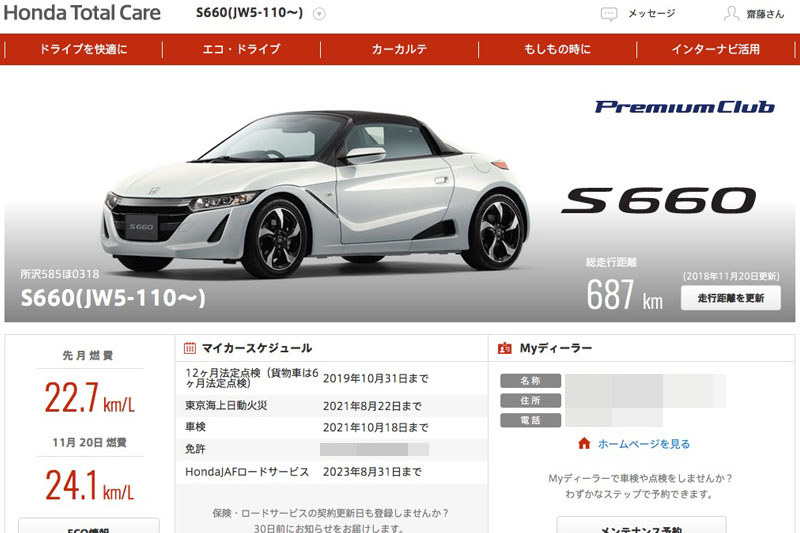This screenshot has height=533, width=800.
Task: Click the 東京海上日動火災 schedule row
Action: pos(332,406)
